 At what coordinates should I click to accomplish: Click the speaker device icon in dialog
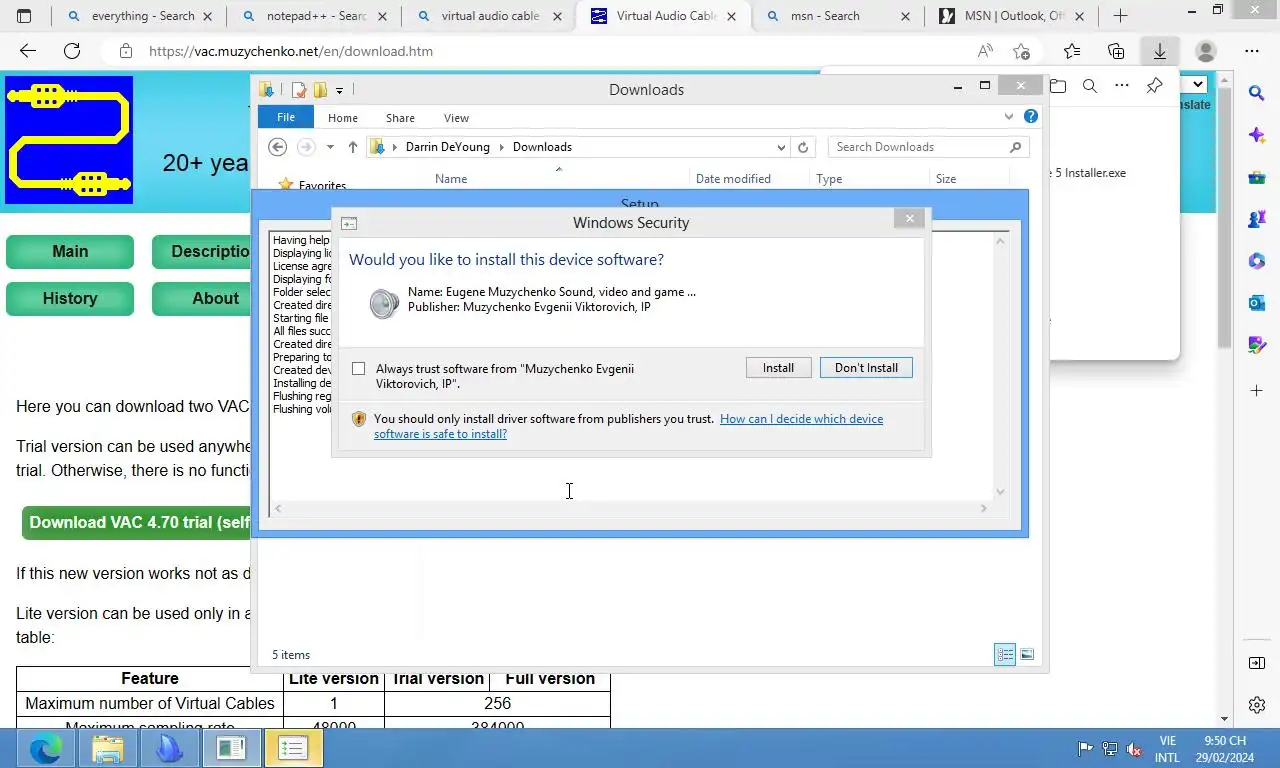coord(384,303)
